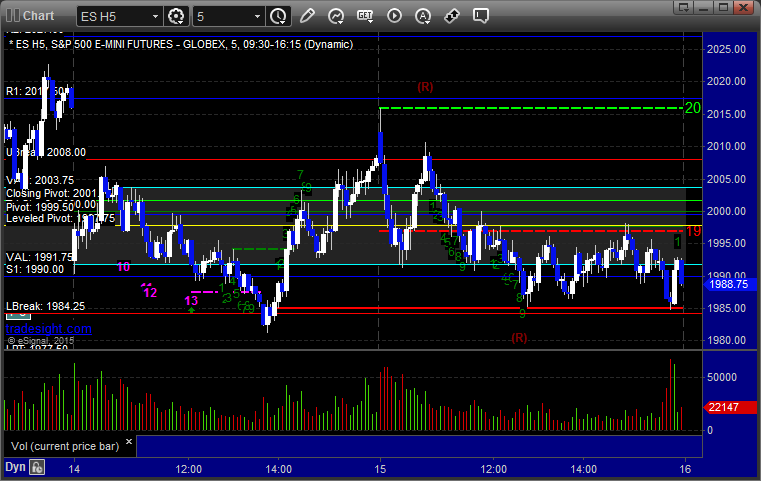Click the magenta 10 count marker
This screenshot has height=481, width=761.
click(123, 266)
